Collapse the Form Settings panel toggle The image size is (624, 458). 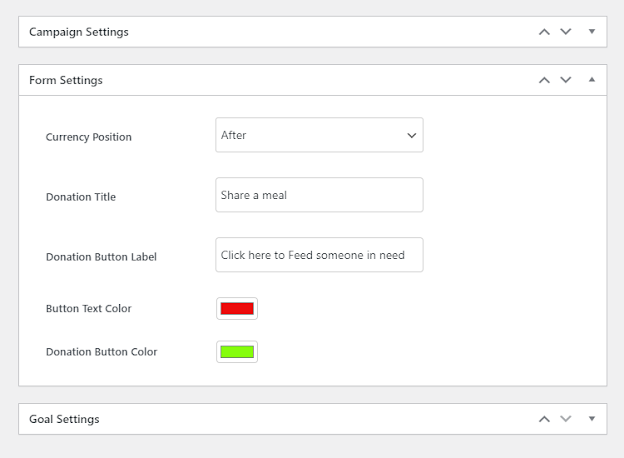click(591, 80)
